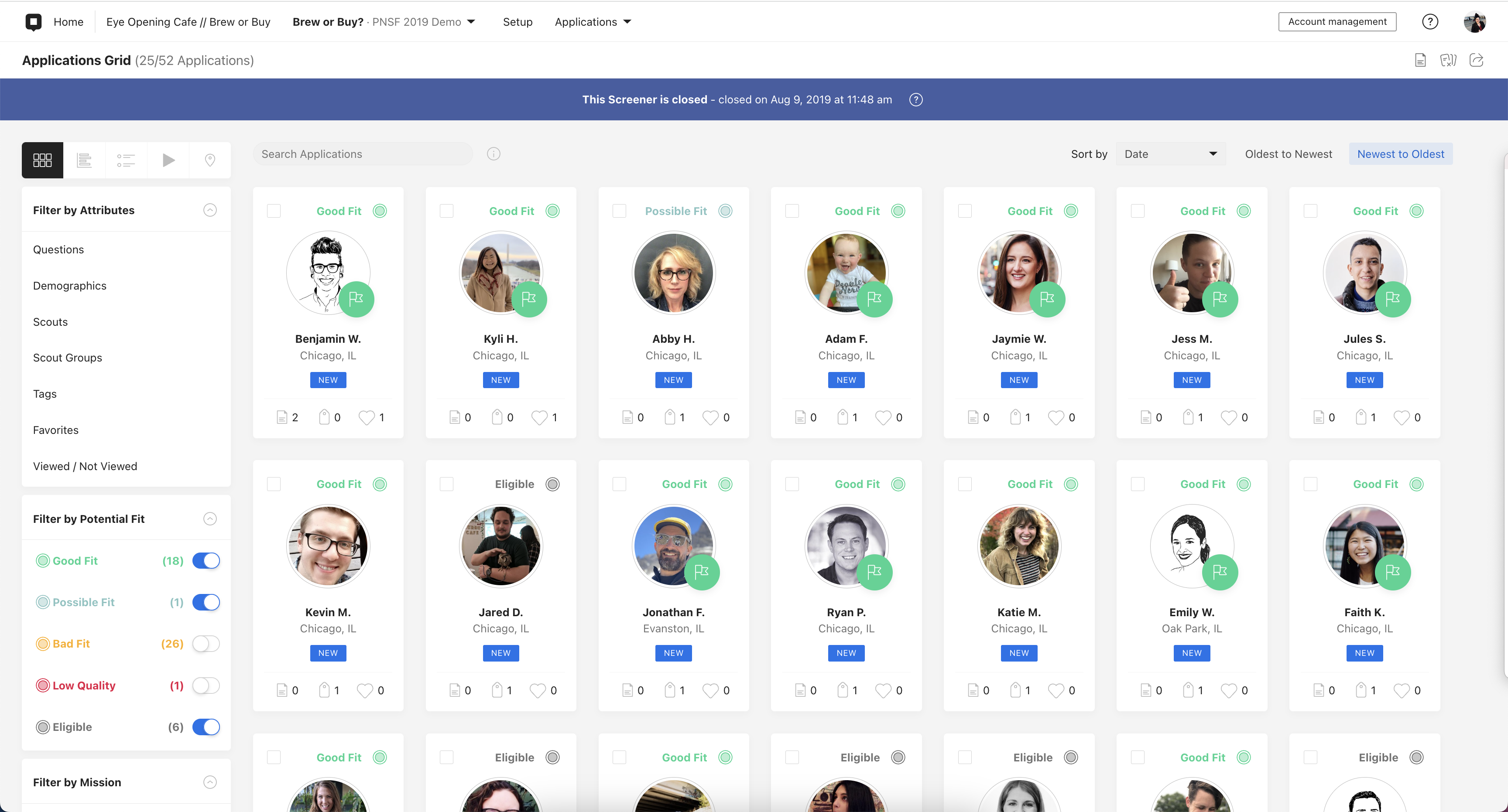Open the export/share icon top right
Viewport: 1508px width, 812px height.
coord(1477,60)
